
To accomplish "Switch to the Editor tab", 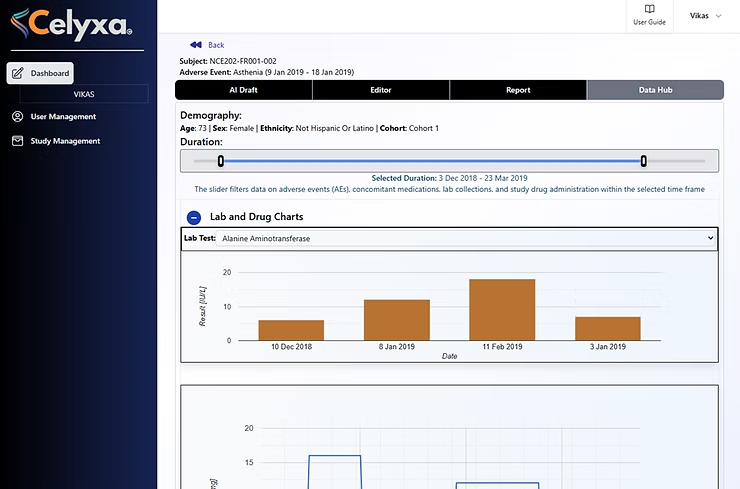I will click(380, 90).
